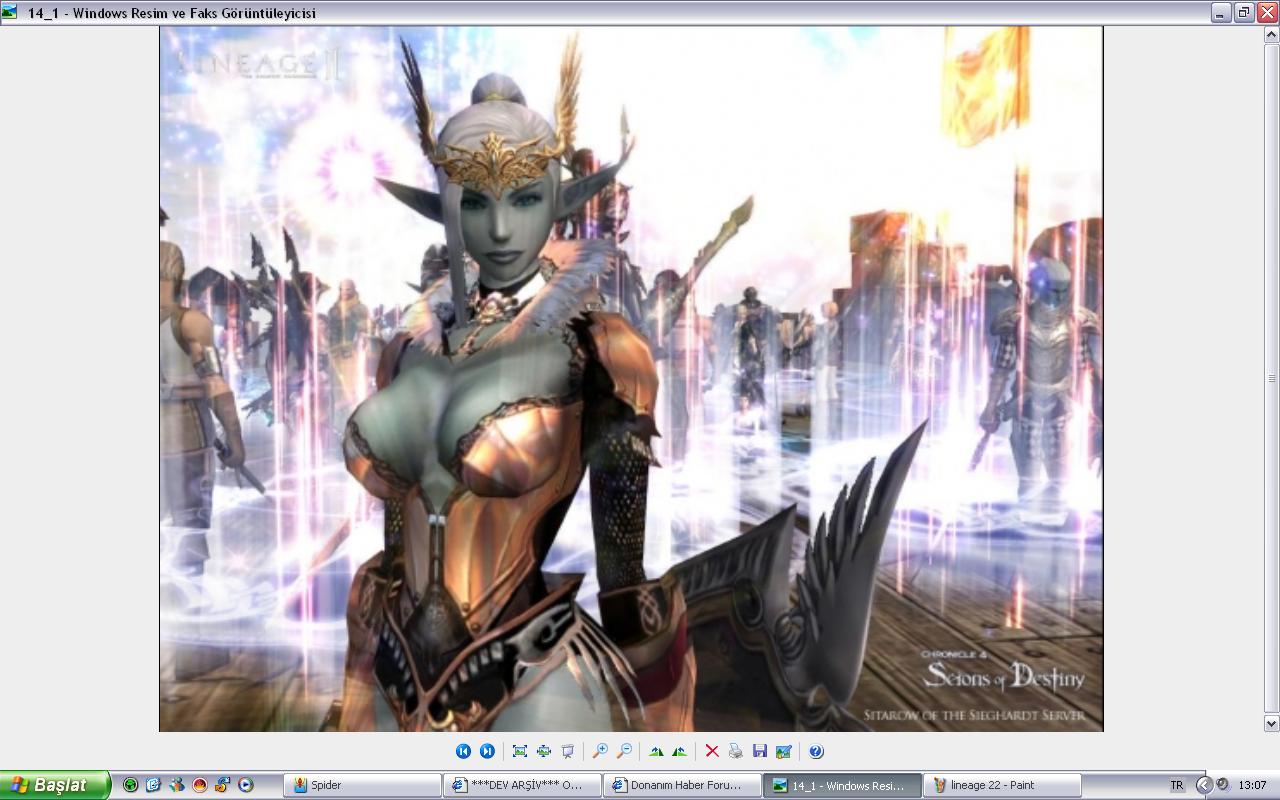The image size is (1280, 800).
Task: Switch to Donanım Haber Forum window
Action: [x=683, y=785]
